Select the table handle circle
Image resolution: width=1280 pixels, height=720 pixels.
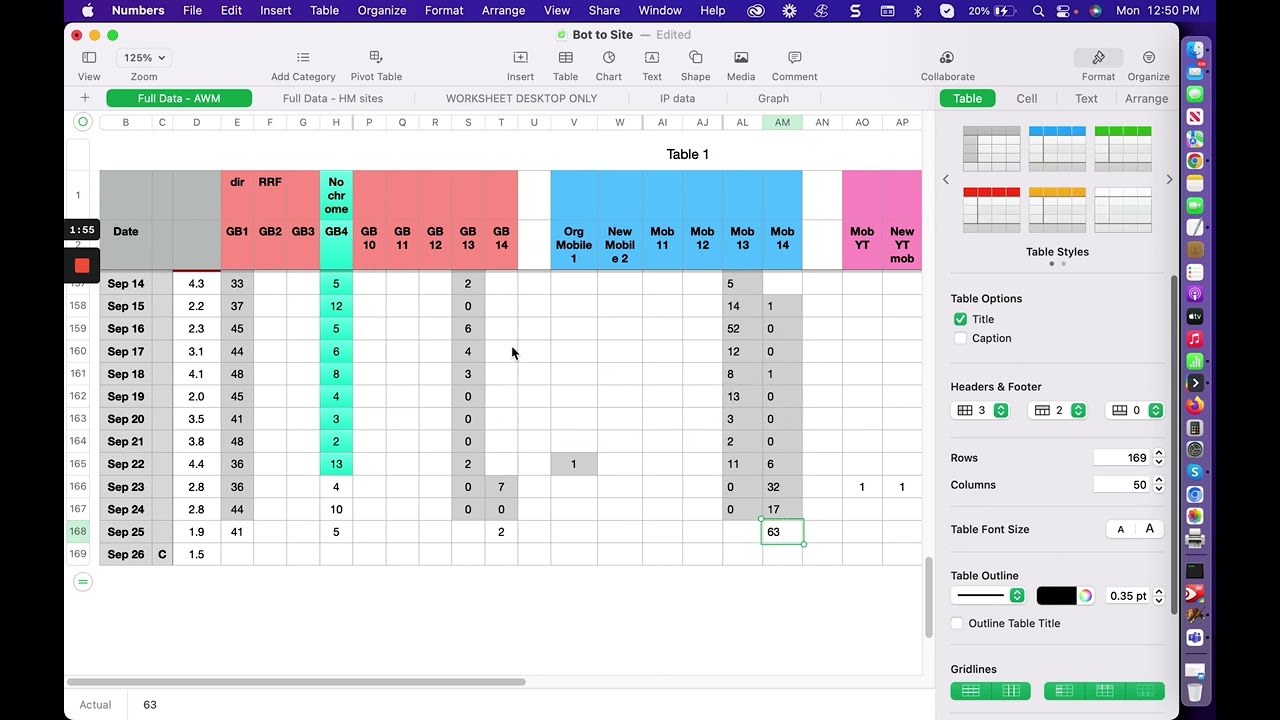point(83,122)
